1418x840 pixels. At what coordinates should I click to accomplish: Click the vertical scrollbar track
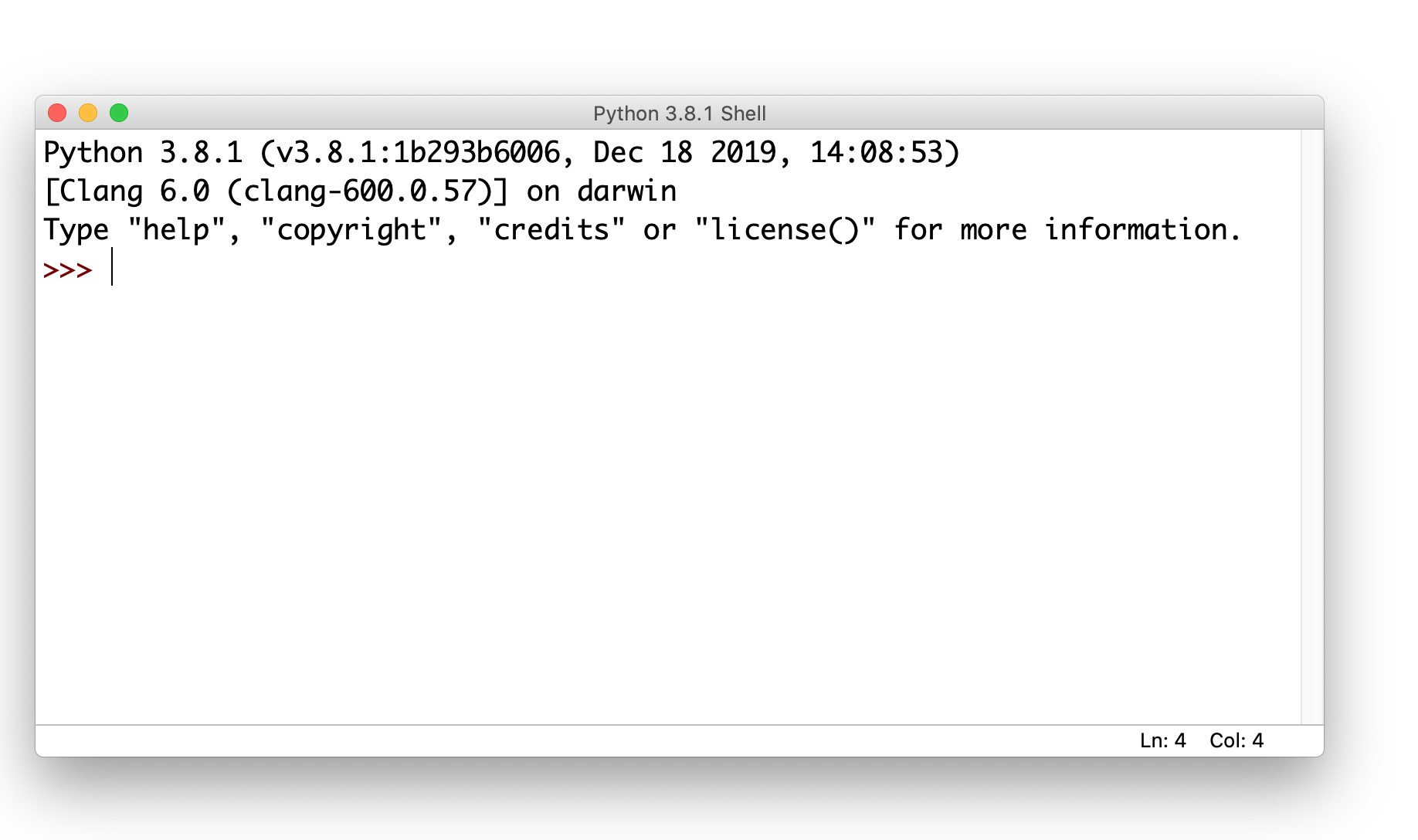[x=1312, y=427]
